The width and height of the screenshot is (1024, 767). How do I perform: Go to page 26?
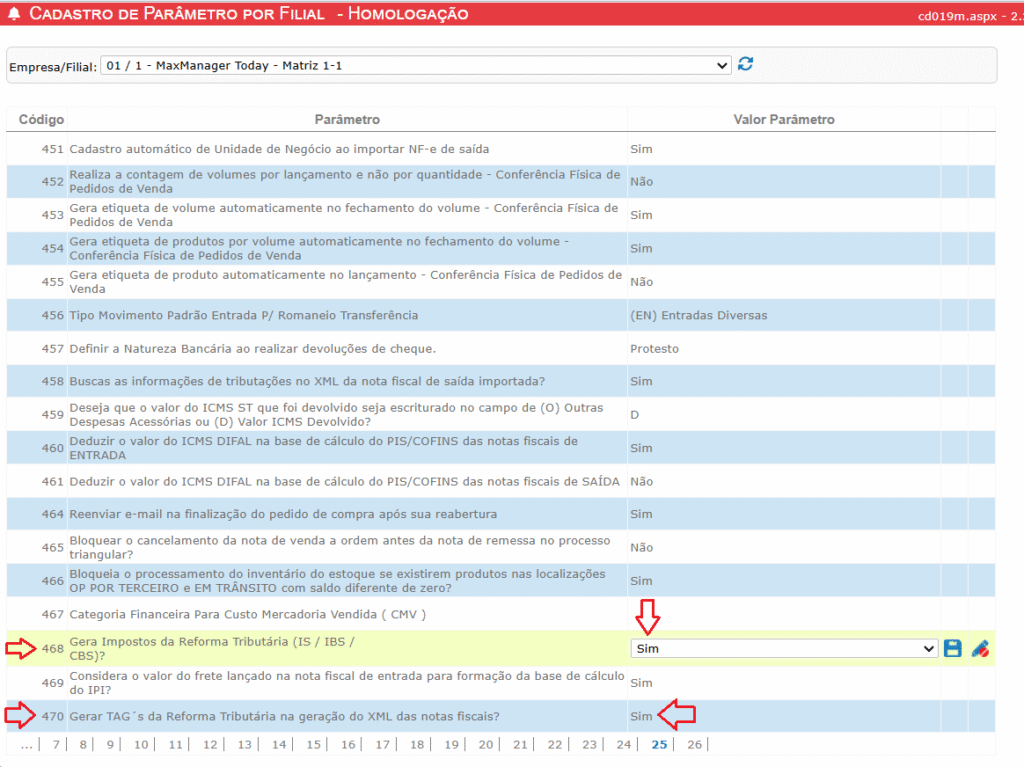coord(694,744)
